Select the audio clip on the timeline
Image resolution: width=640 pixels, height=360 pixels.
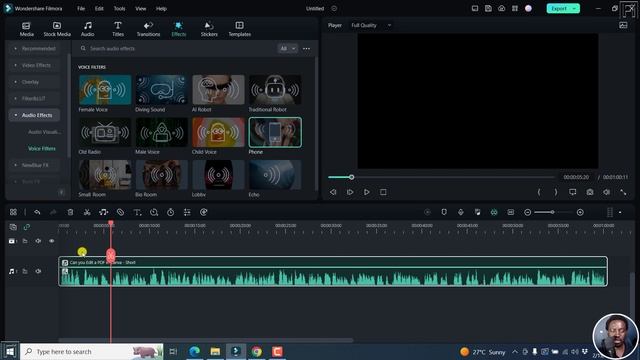tap(333, 271)
